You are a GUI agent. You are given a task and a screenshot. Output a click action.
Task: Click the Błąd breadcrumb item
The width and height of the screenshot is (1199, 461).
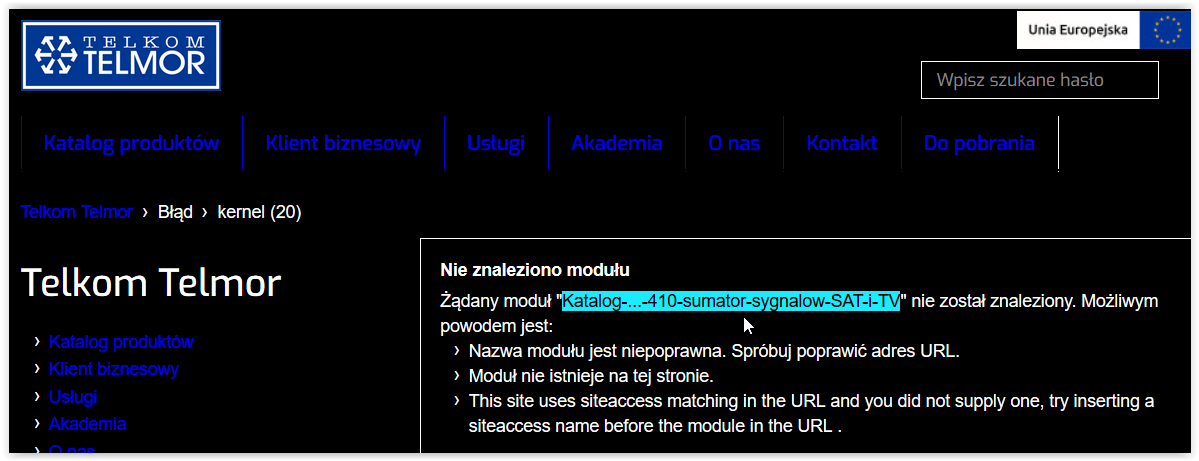point(175,212)
